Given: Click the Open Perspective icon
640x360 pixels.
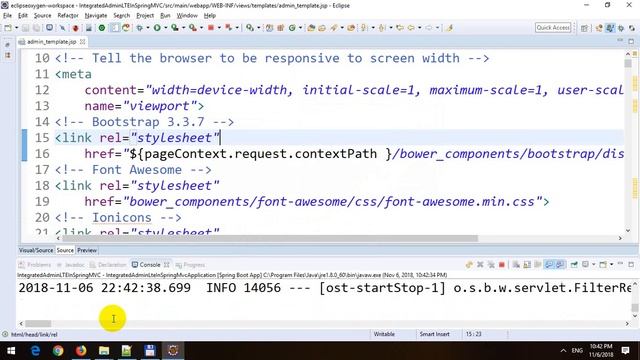Looking at the screenshot, I should pyautogui.click(x=584, y=28).
